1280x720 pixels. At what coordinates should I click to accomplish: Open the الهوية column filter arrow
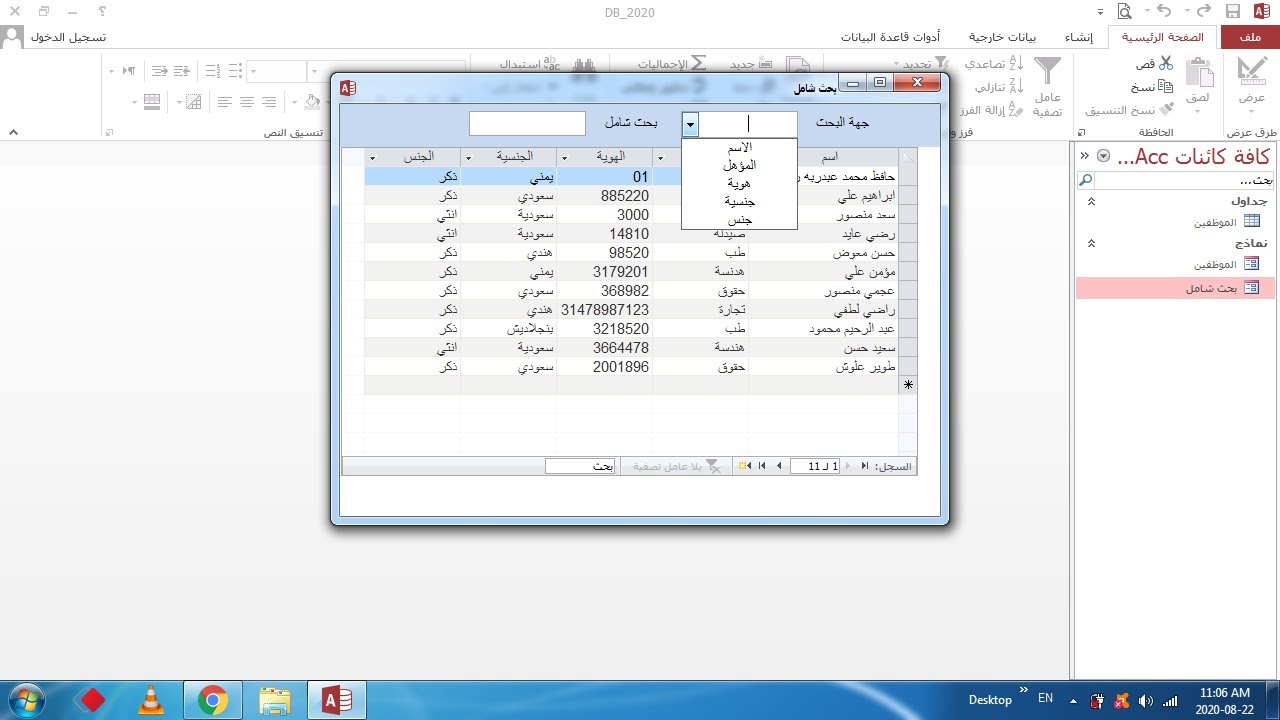564,158
